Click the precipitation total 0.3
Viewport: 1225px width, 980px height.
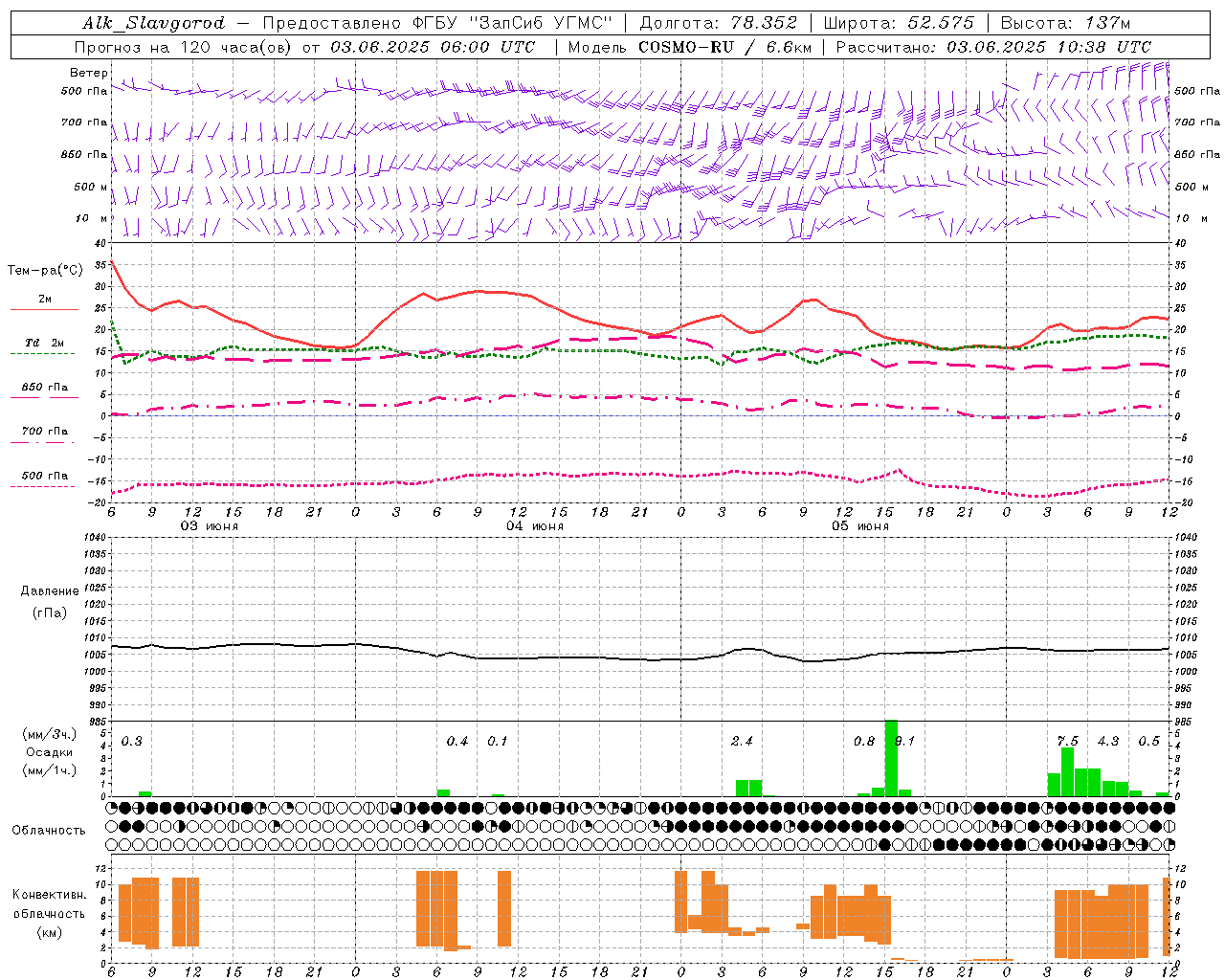[x=132, y=741]
